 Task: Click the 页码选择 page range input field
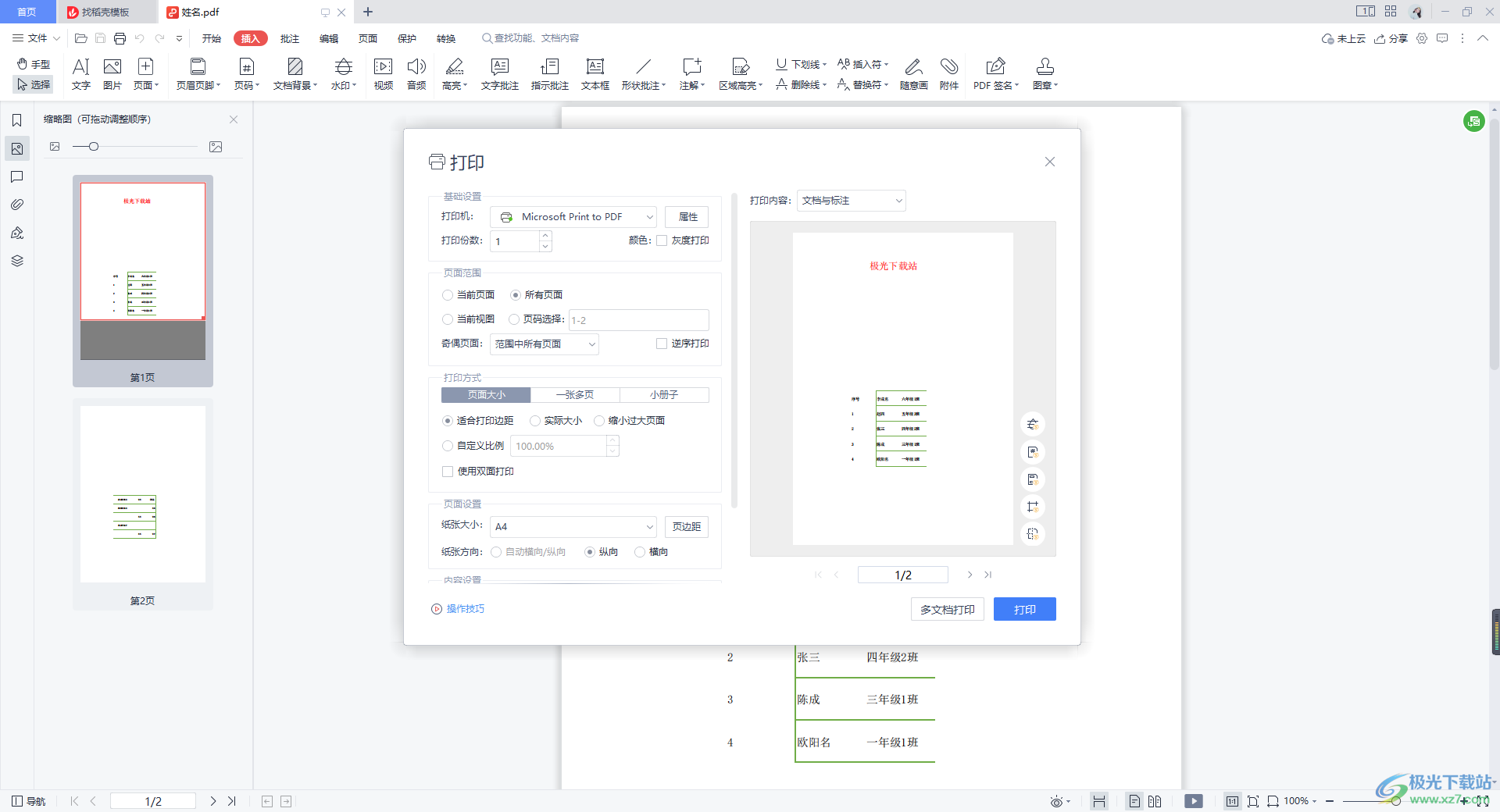tap(639, 320)
